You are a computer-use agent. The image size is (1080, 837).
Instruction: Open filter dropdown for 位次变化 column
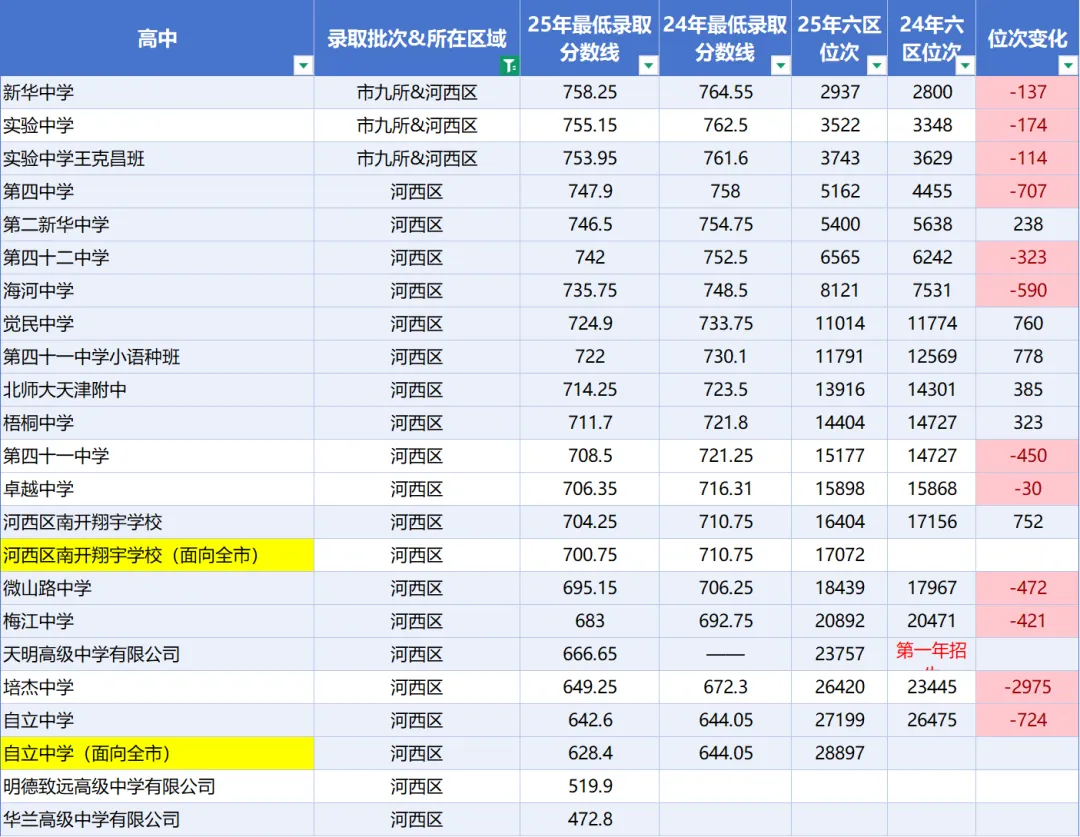click(1068, 65)
